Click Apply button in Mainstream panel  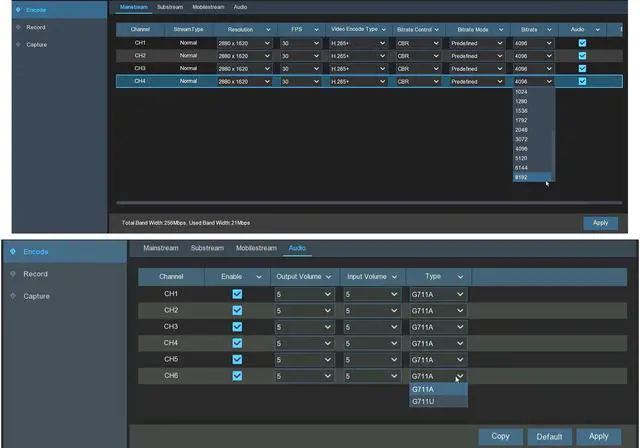[x=600, y=223]
